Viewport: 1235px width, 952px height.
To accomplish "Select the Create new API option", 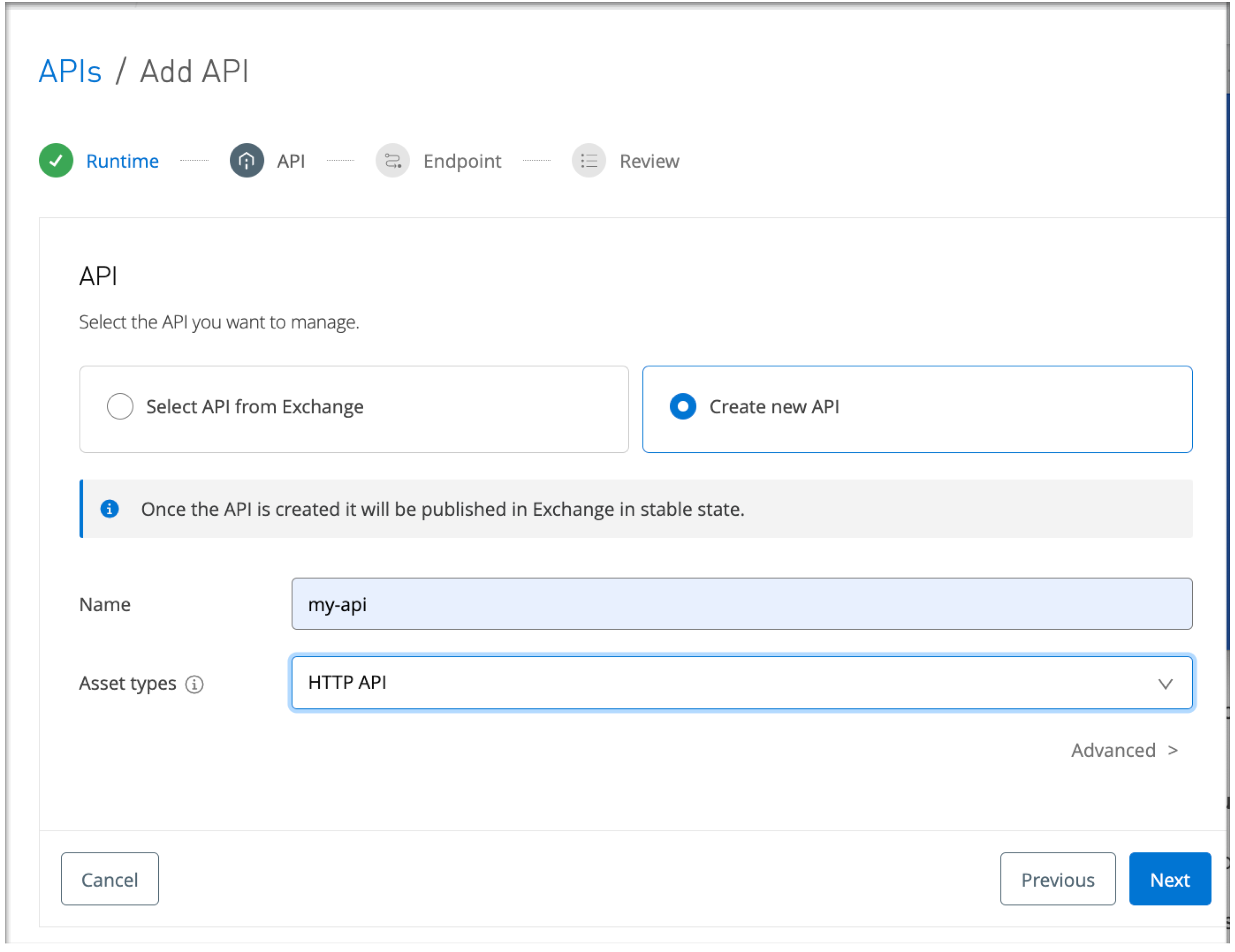I will pos(683,406).
